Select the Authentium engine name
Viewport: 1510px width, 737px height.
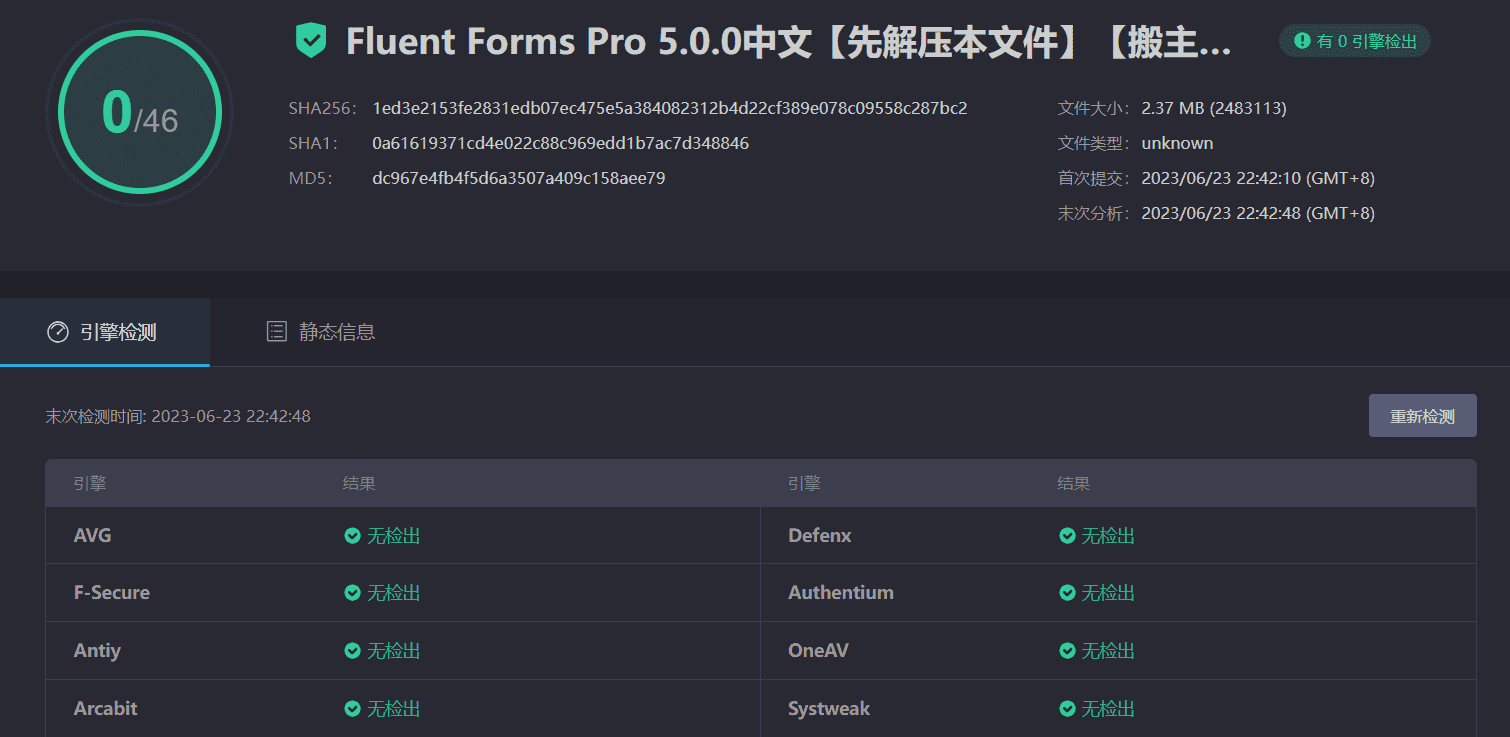841,593
